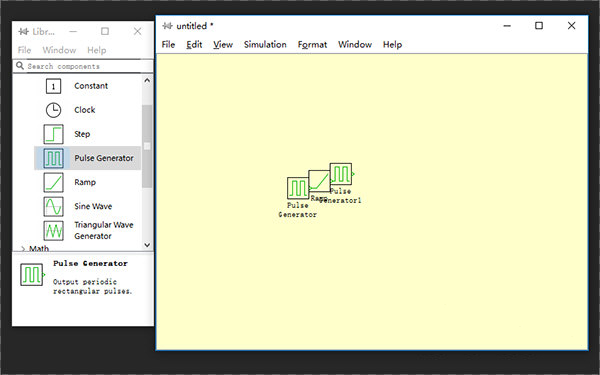The width and height of the screenshot is (600, 375).
Task: Click the Pulse Generator block on canvas
Action: coord(298,188)
